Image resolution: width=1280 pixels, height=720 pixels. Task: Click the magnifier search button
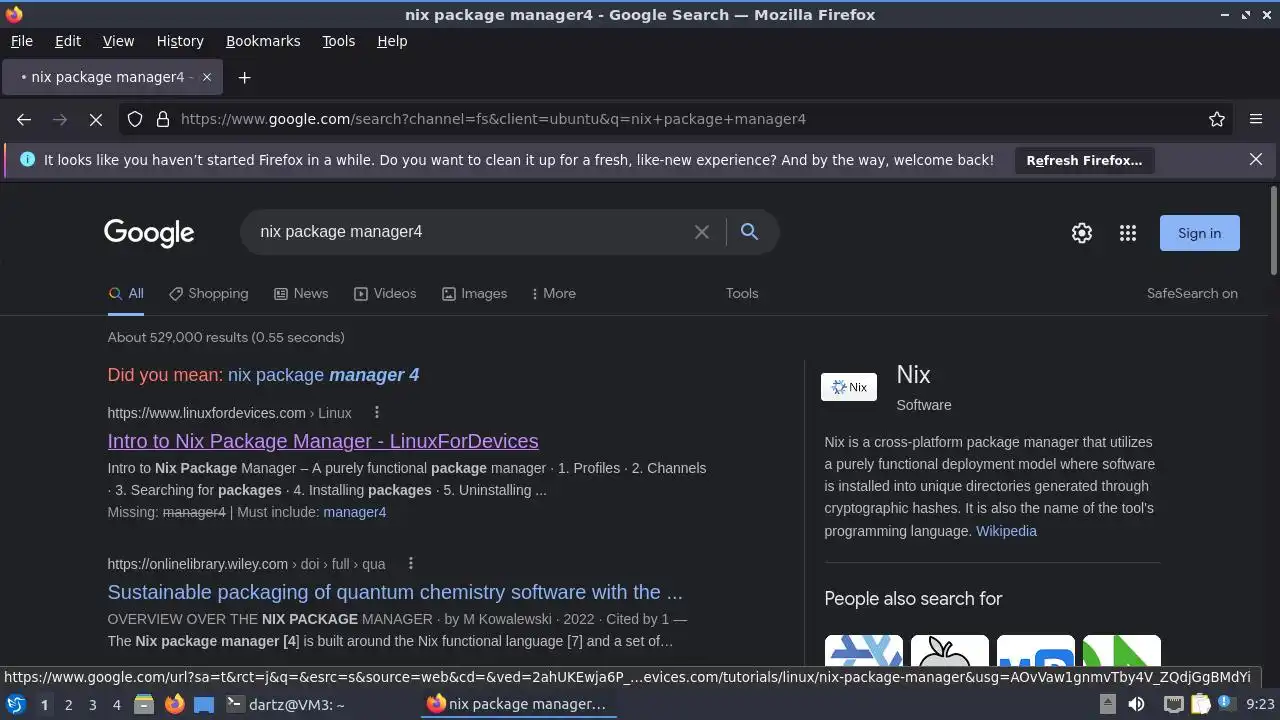749,232
